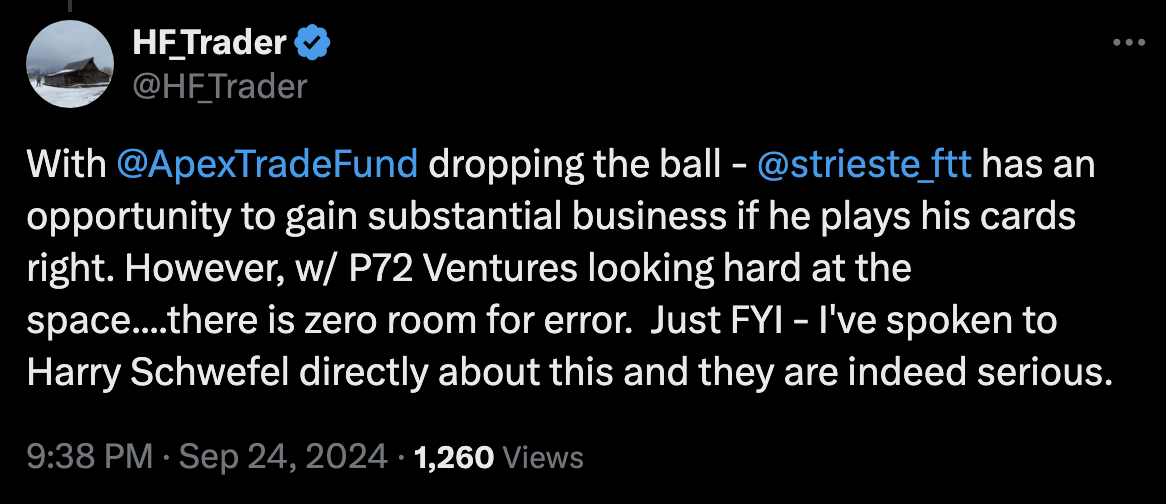Viewport: 1166px width, 504px height.
Task: Select the Sep 24, 2024 date
Action: [283, 456]
